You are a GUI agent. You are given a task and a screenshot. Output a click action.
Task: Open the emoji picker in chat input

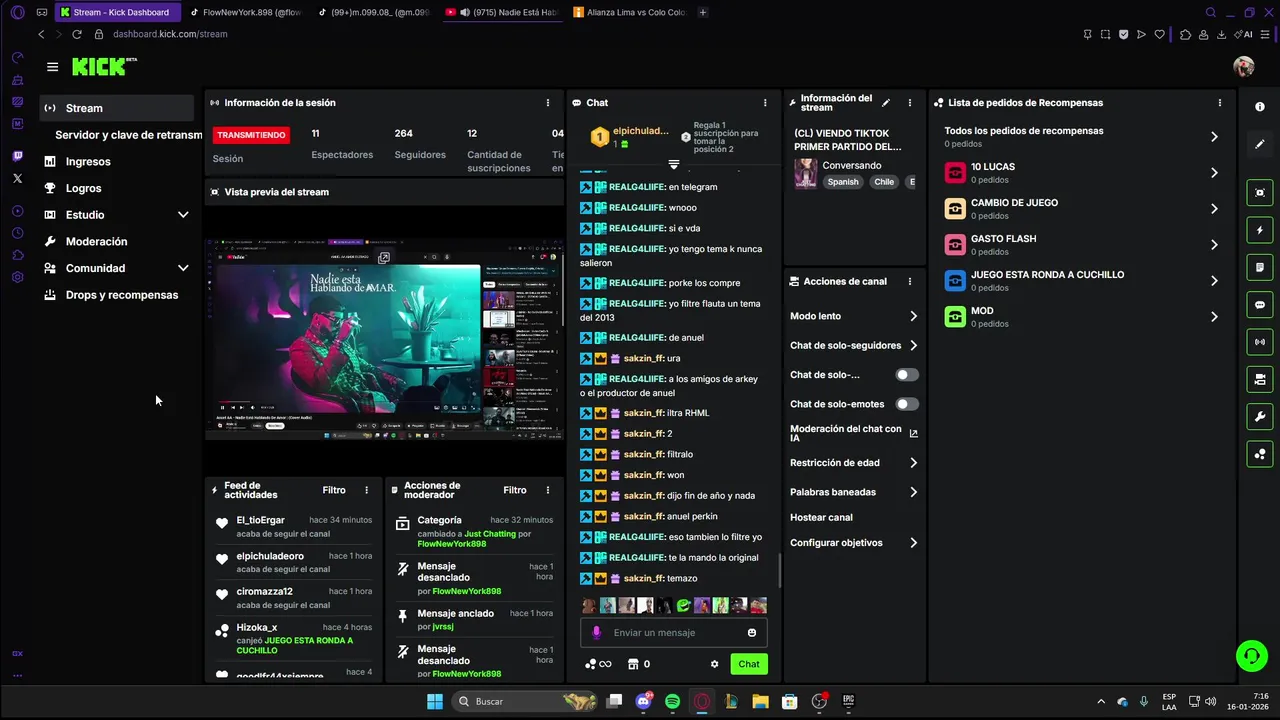(x=752, y=633)
